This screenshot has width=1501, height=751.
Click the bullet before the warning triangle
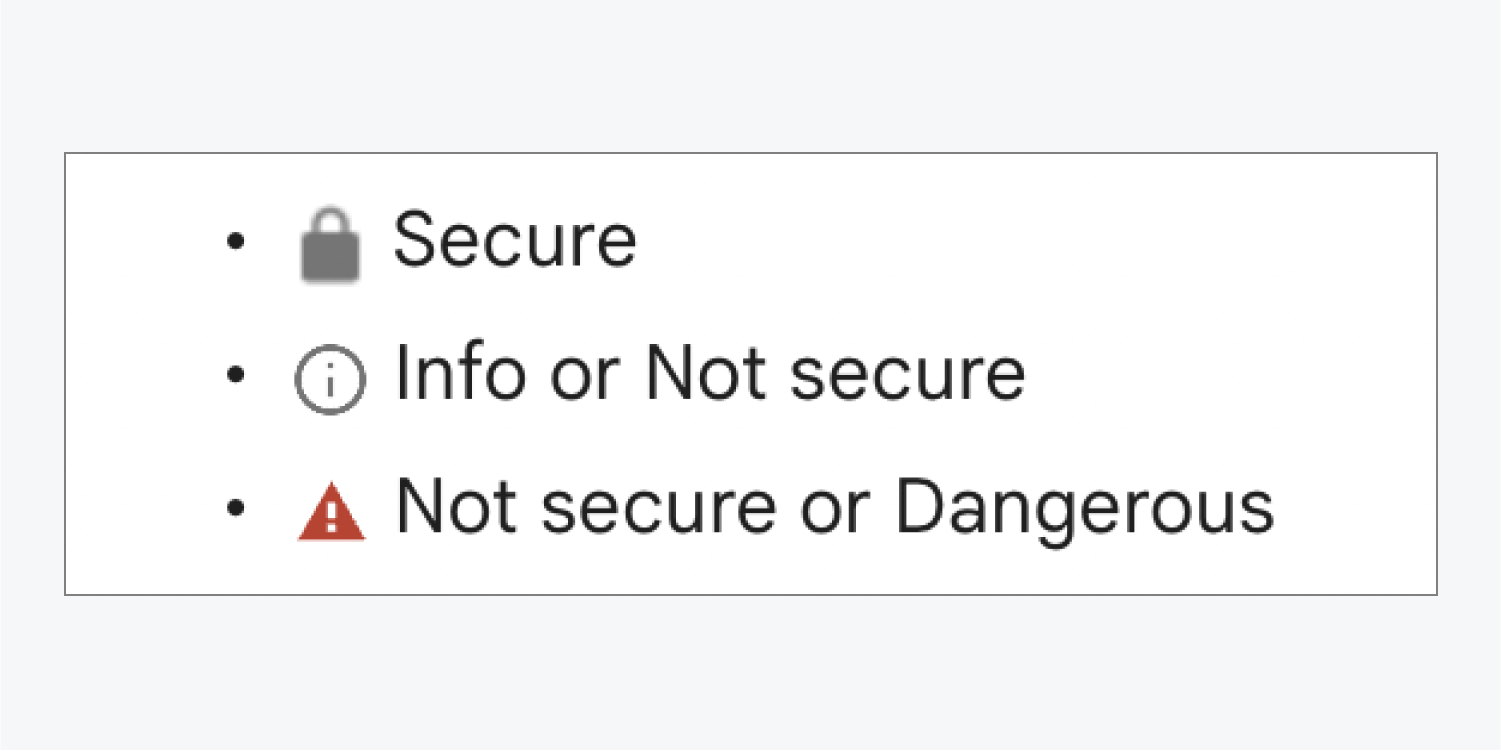pyautogui.click(x=236, y=508)
